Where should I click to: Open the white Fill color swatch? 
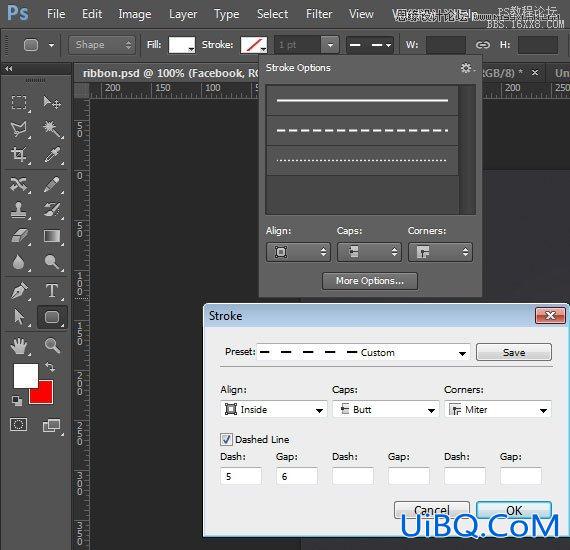(182, 45)
